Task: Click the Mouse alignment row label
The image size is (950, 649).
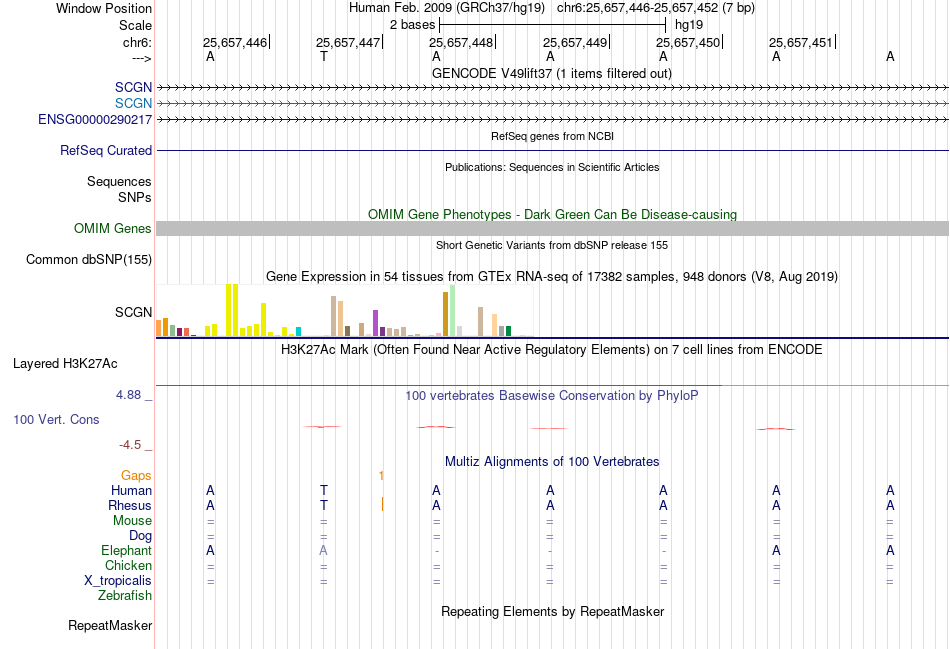Action: 132,521
